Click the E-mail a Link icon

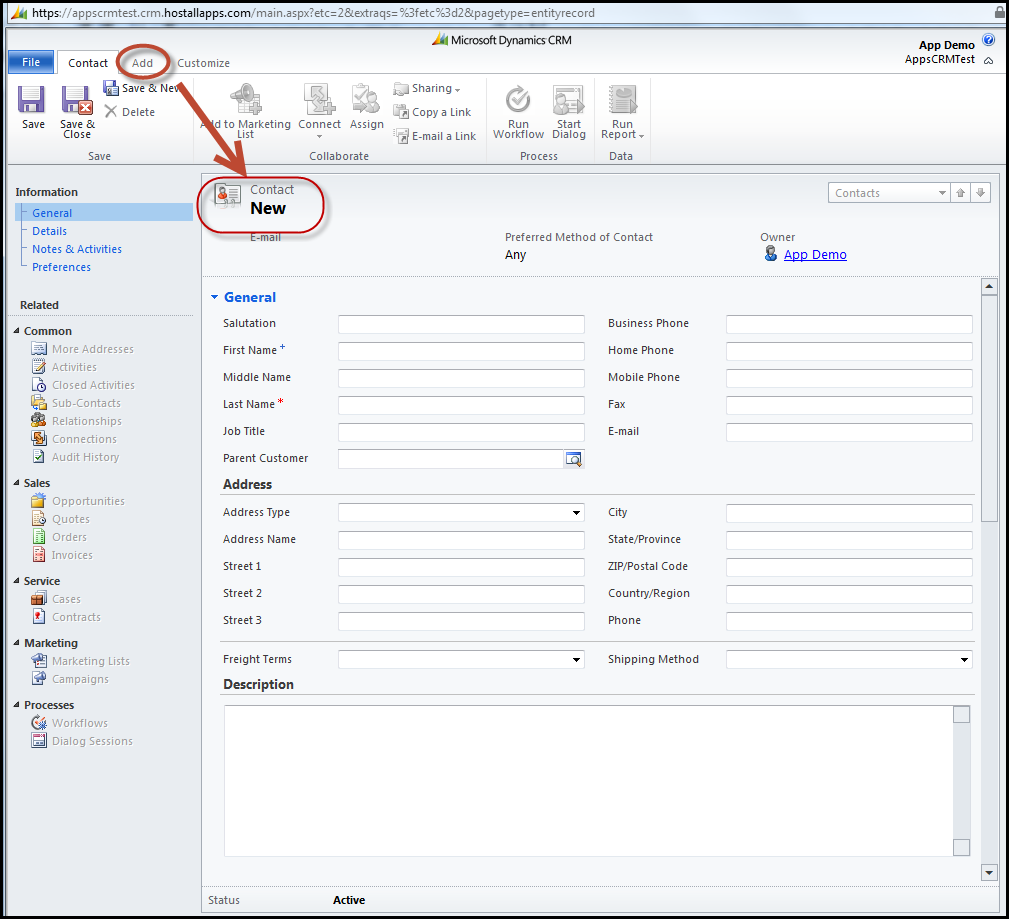(402, 136)
